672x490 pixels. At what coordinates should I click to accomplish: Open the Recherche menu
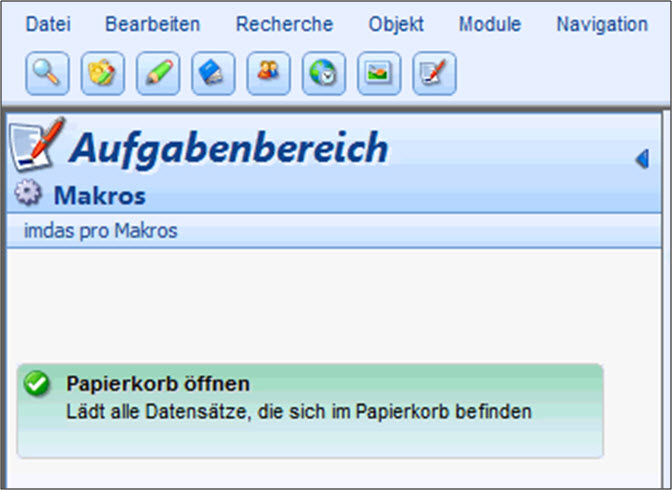[285, 24]
